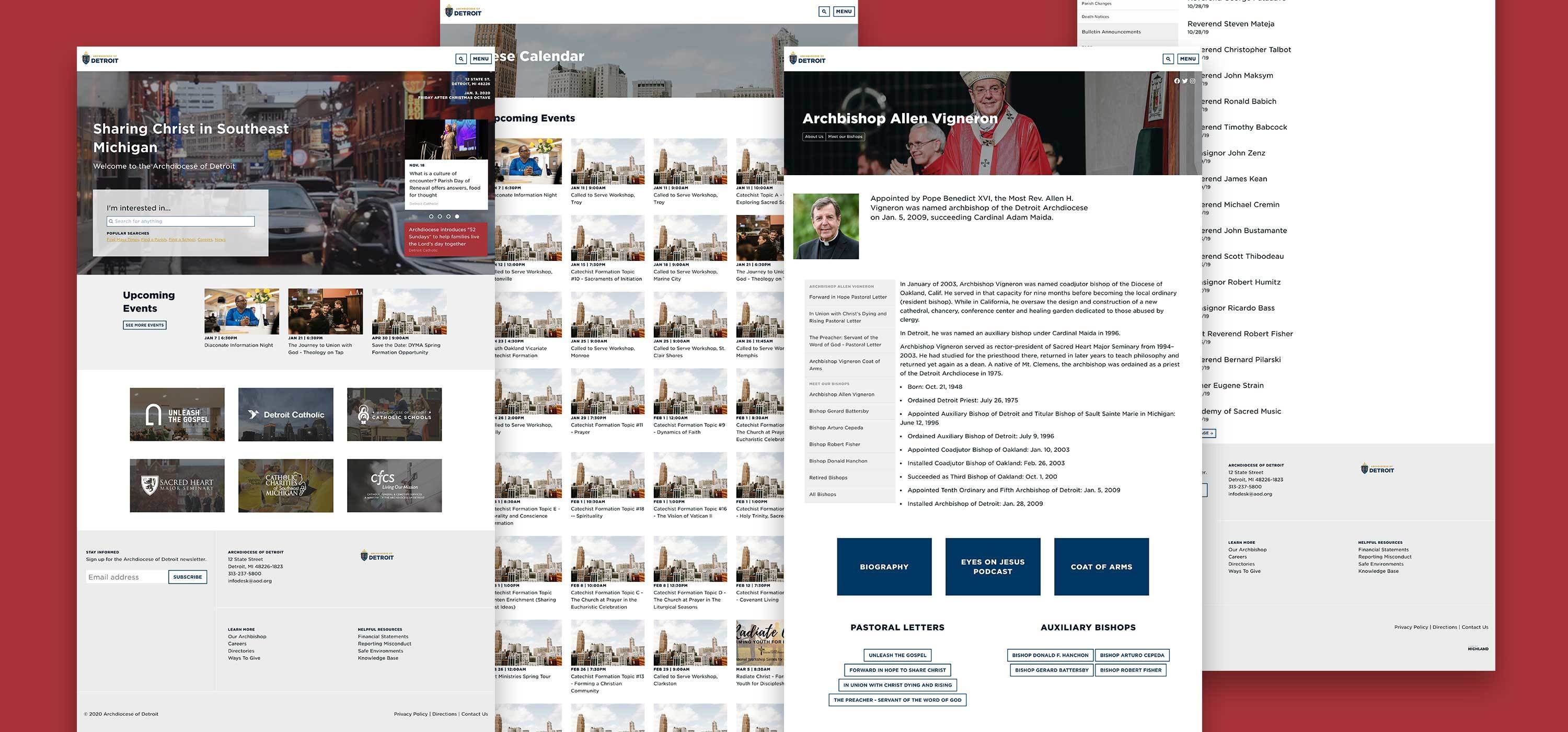Click the search icon in the homepage header

tap(461, 59)
